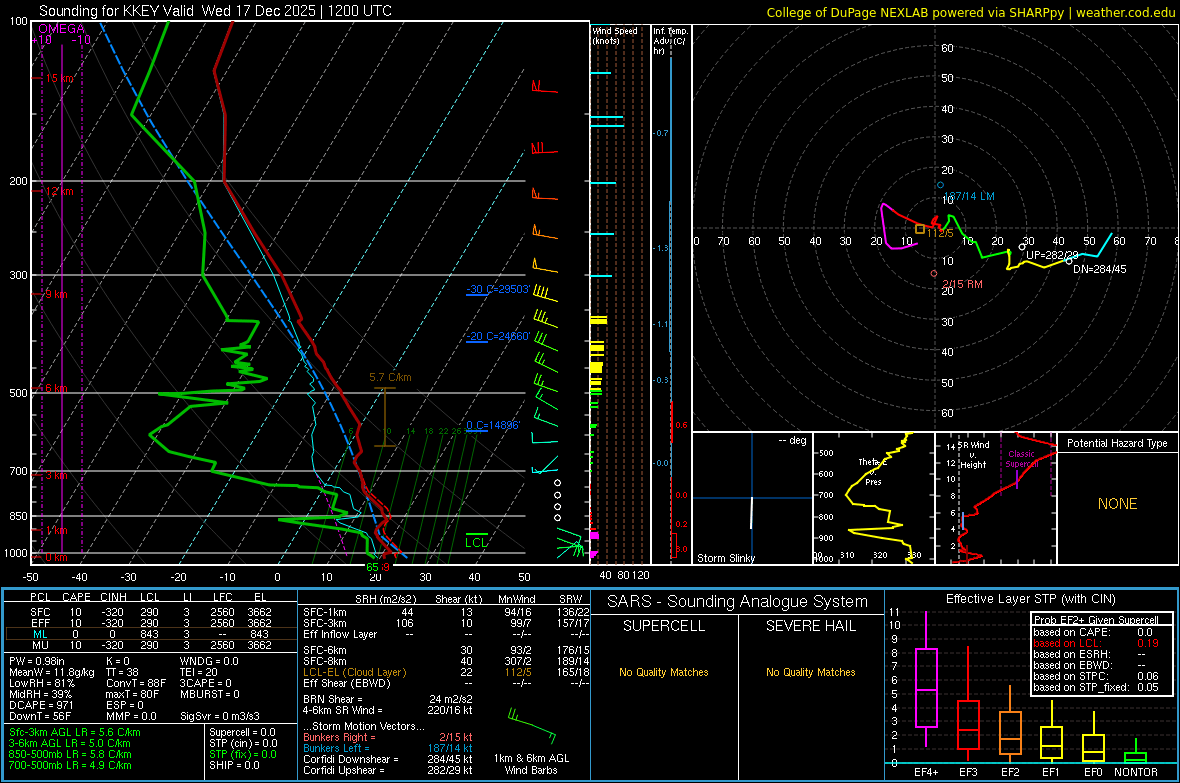Click the 12 km height marker

tap(60, 191)
